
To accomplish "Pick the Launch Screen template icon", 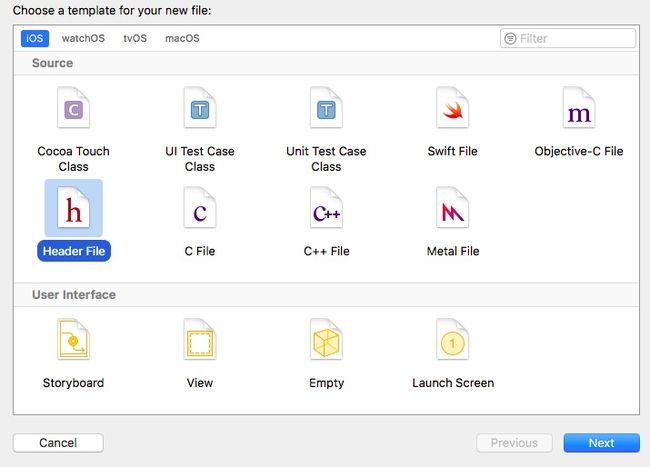I will (x=453, y=339).
